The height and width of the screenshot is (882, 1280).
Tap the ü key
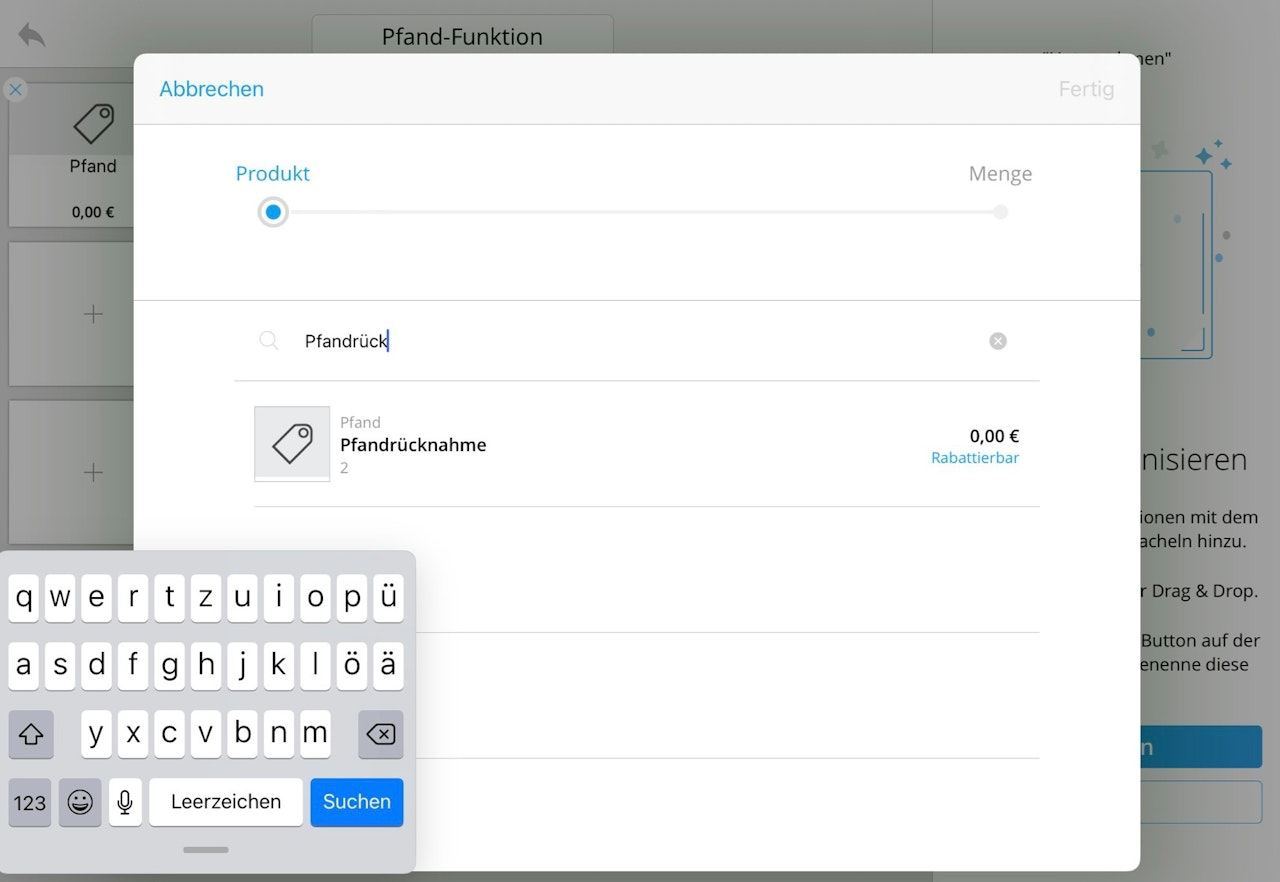coord(388,598)
